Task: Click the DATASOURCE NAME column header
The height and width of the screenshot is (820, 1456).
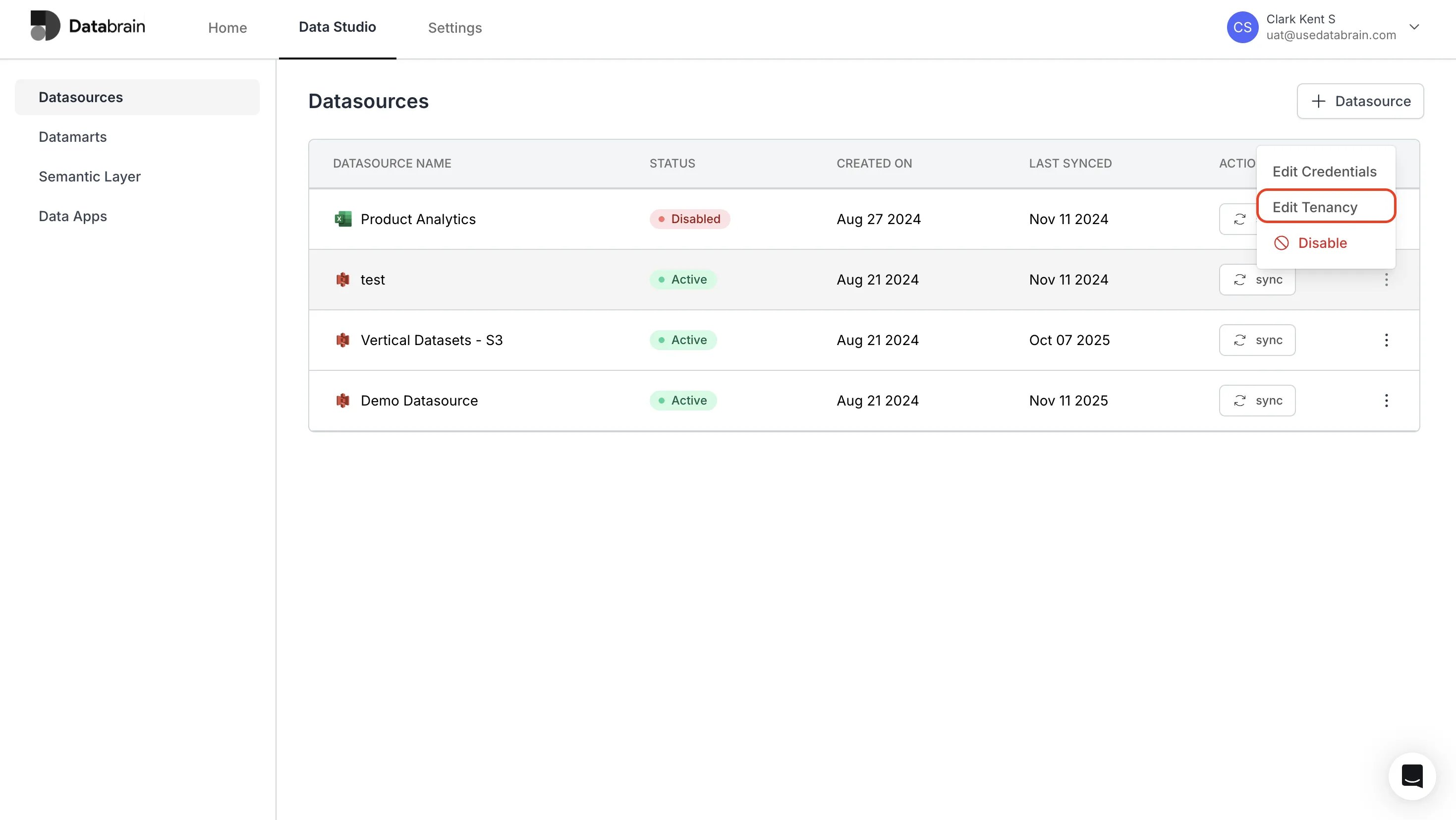Action: pyautogui.click(x=392, y=164)
